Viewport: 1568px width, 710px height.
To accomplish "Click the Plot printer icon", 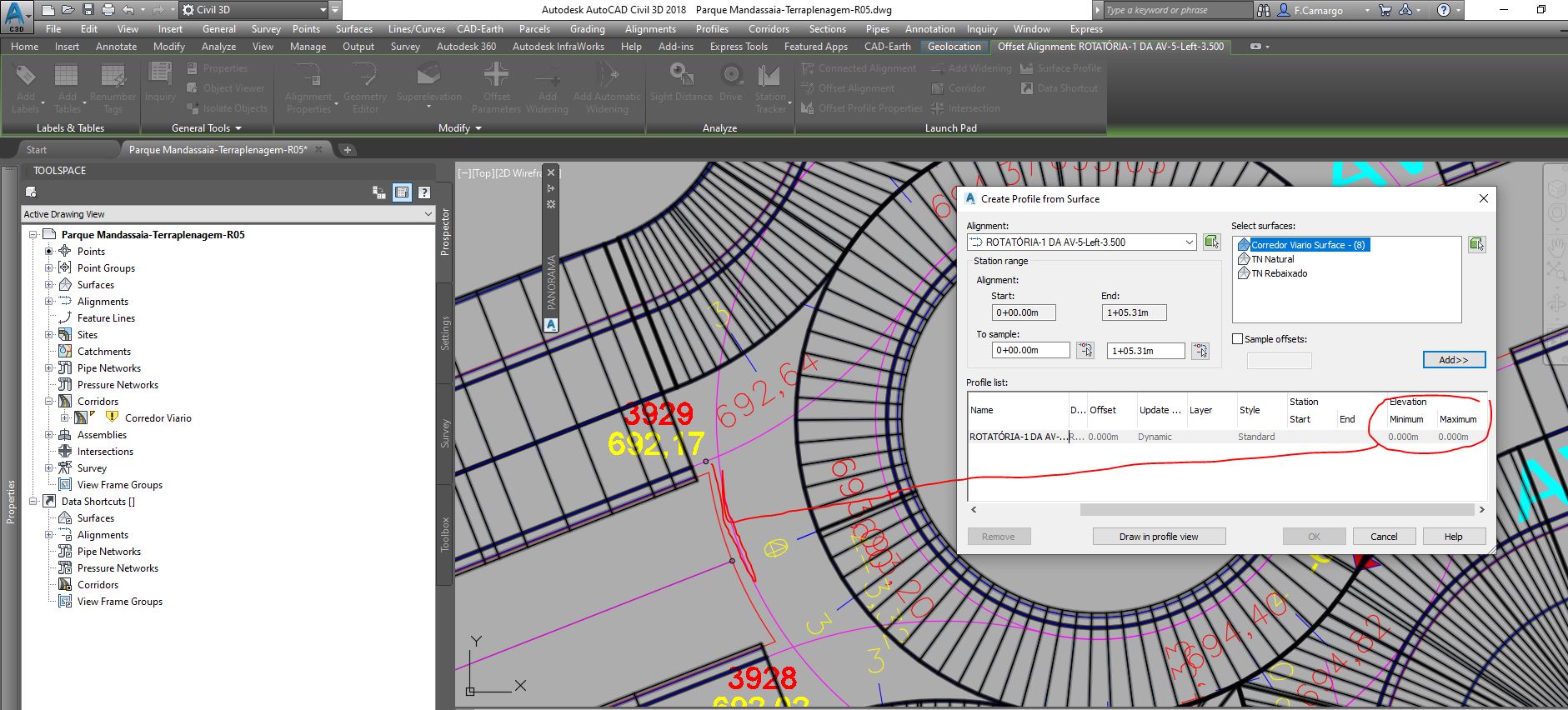I will [x=108, y=10].
